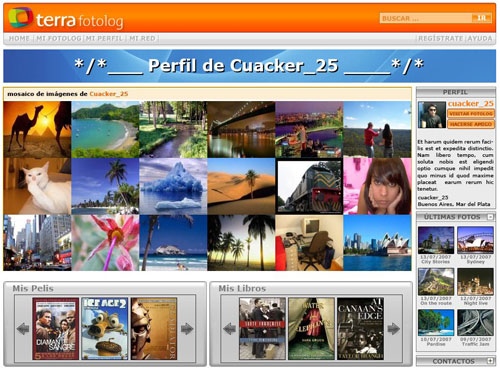Click the Terra Fotolog logo

click(66, 19)
